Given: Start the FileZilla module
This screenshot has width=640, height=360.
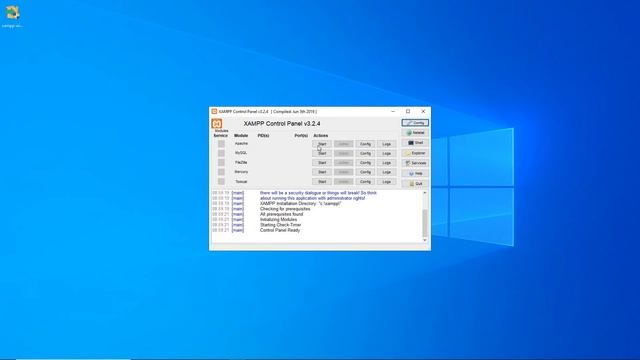Looking at the screenshot, I should 322,163.
